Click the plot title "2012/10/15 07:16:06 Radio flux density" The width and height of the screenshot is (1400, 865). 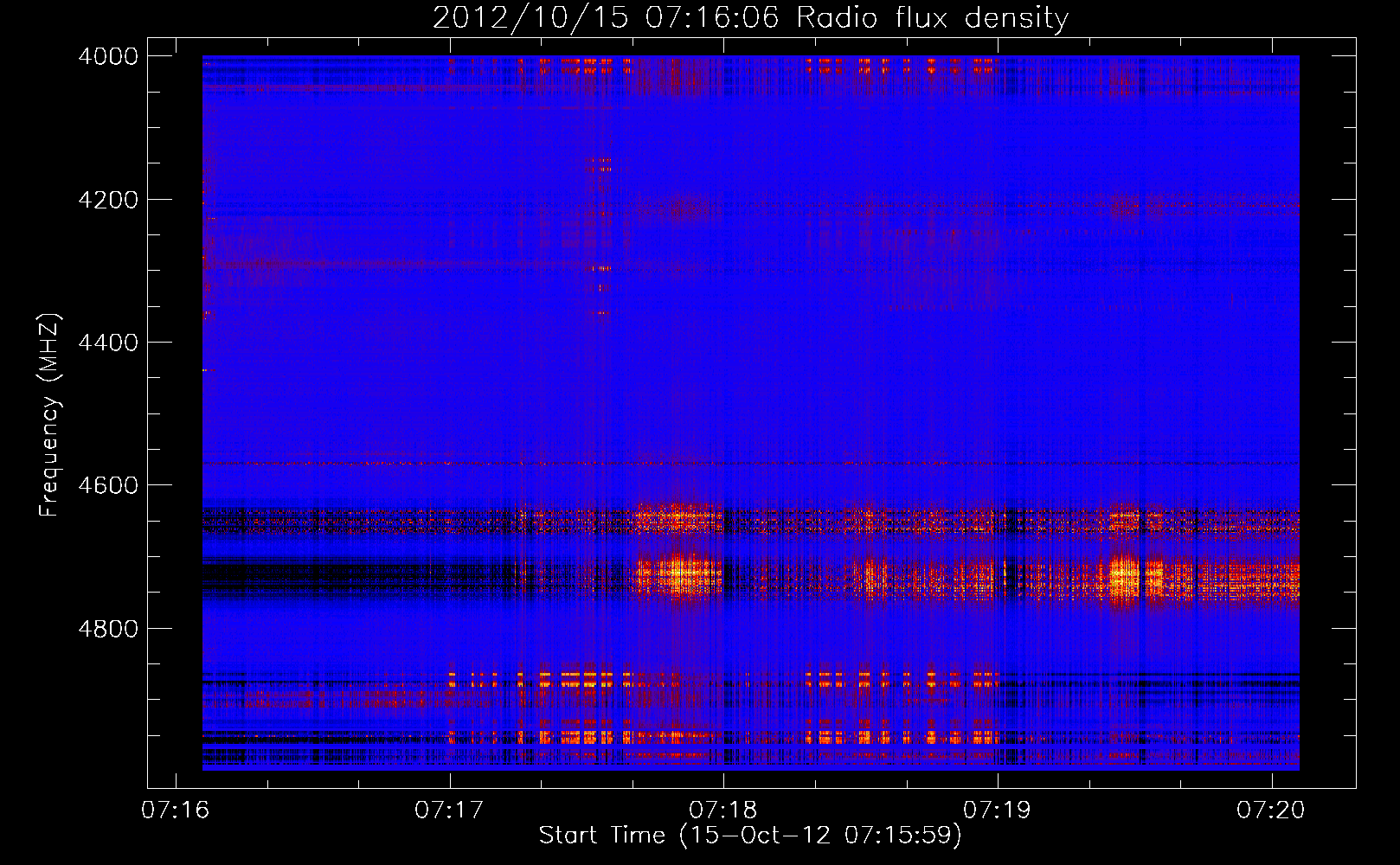coord(751,17)
